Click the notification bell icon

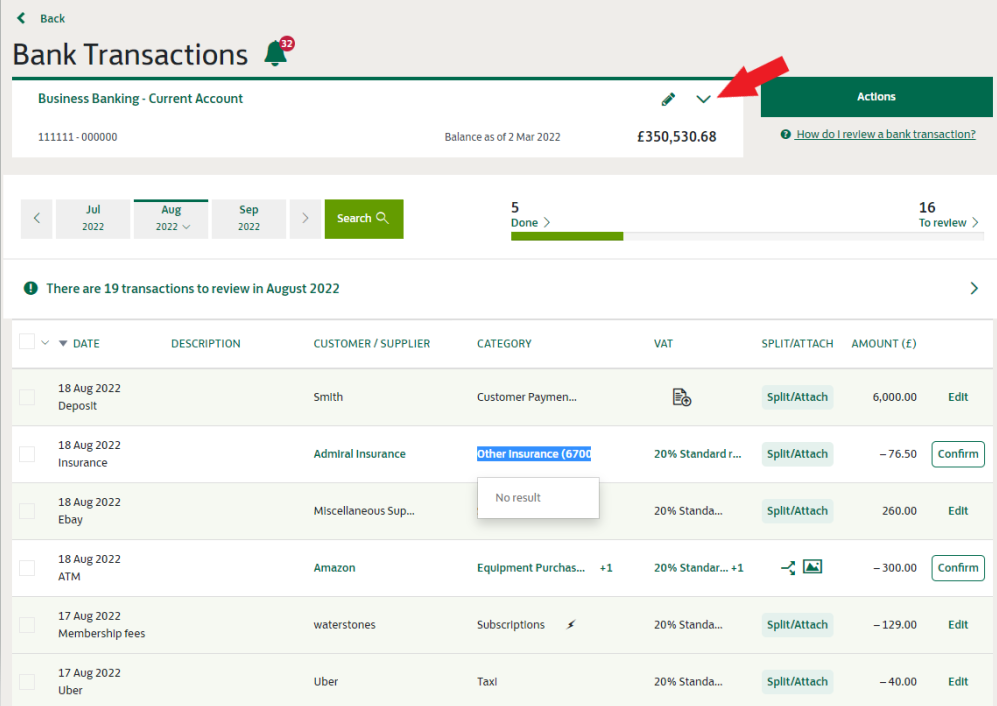(276, 54)
